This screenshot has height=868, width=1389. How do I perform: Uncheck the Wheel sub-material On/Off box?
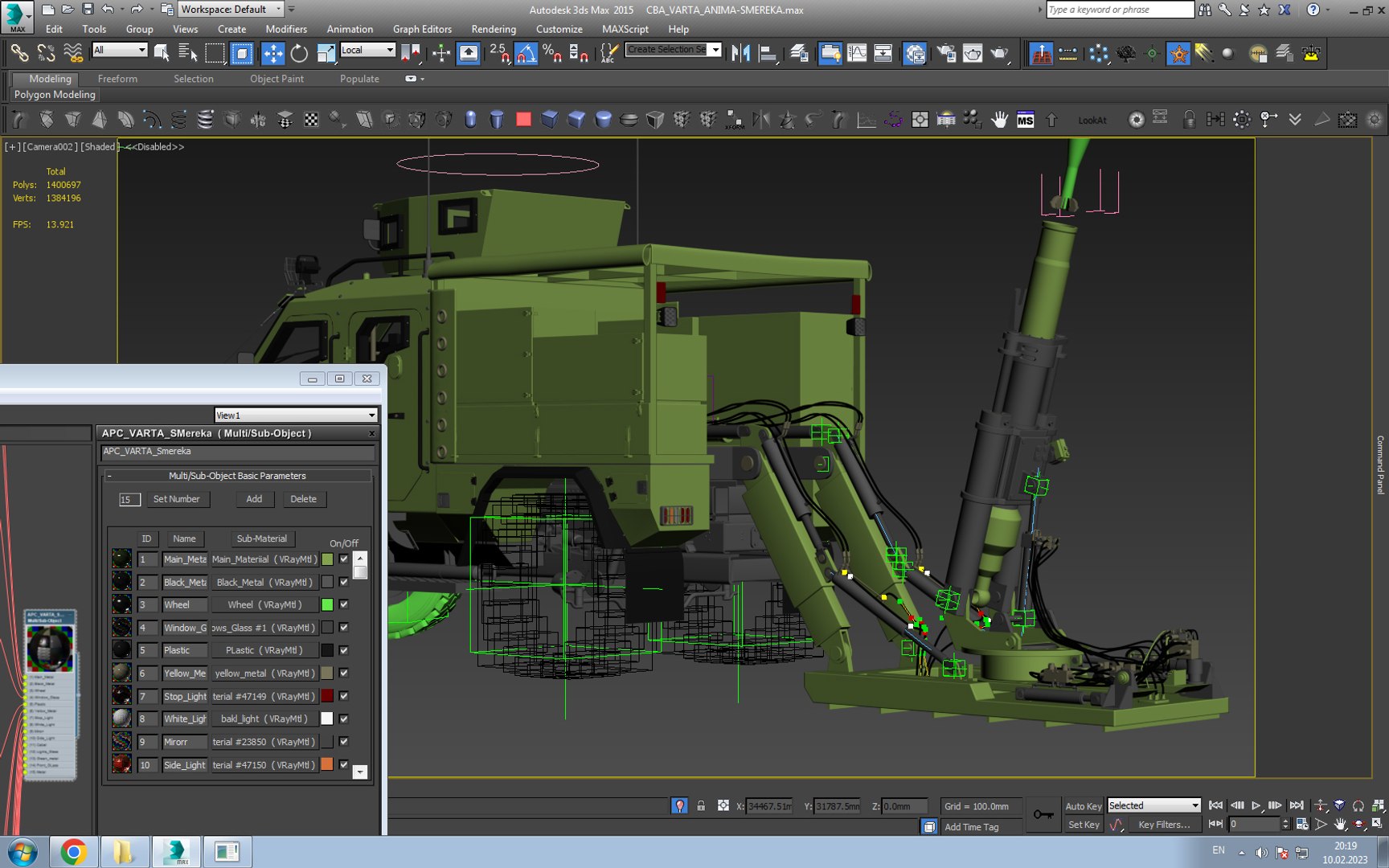344,604
